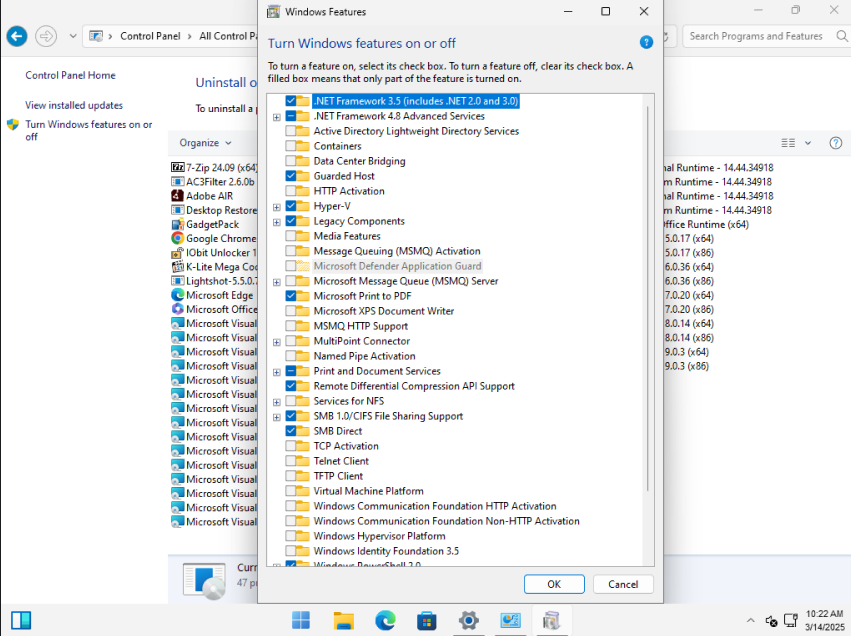
Task: Click the Microsoft Office program icon
Action: 177,309
